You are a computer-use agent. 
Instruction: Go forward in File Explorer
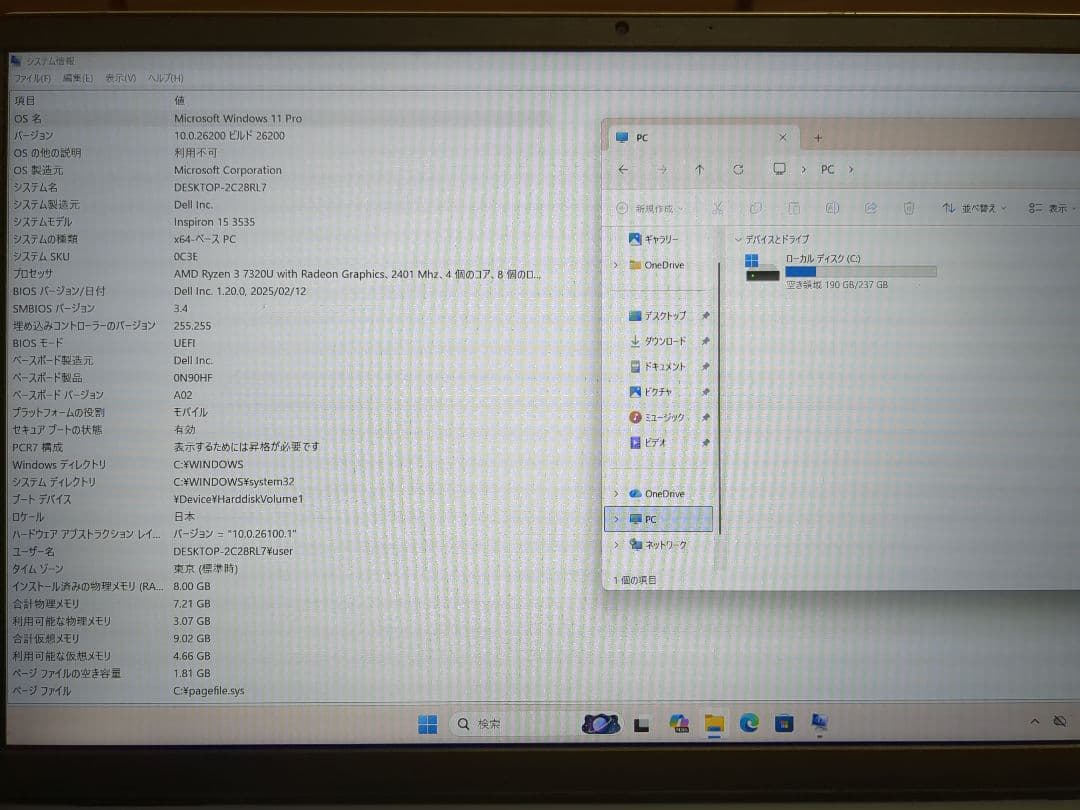(x=662, y=169)
